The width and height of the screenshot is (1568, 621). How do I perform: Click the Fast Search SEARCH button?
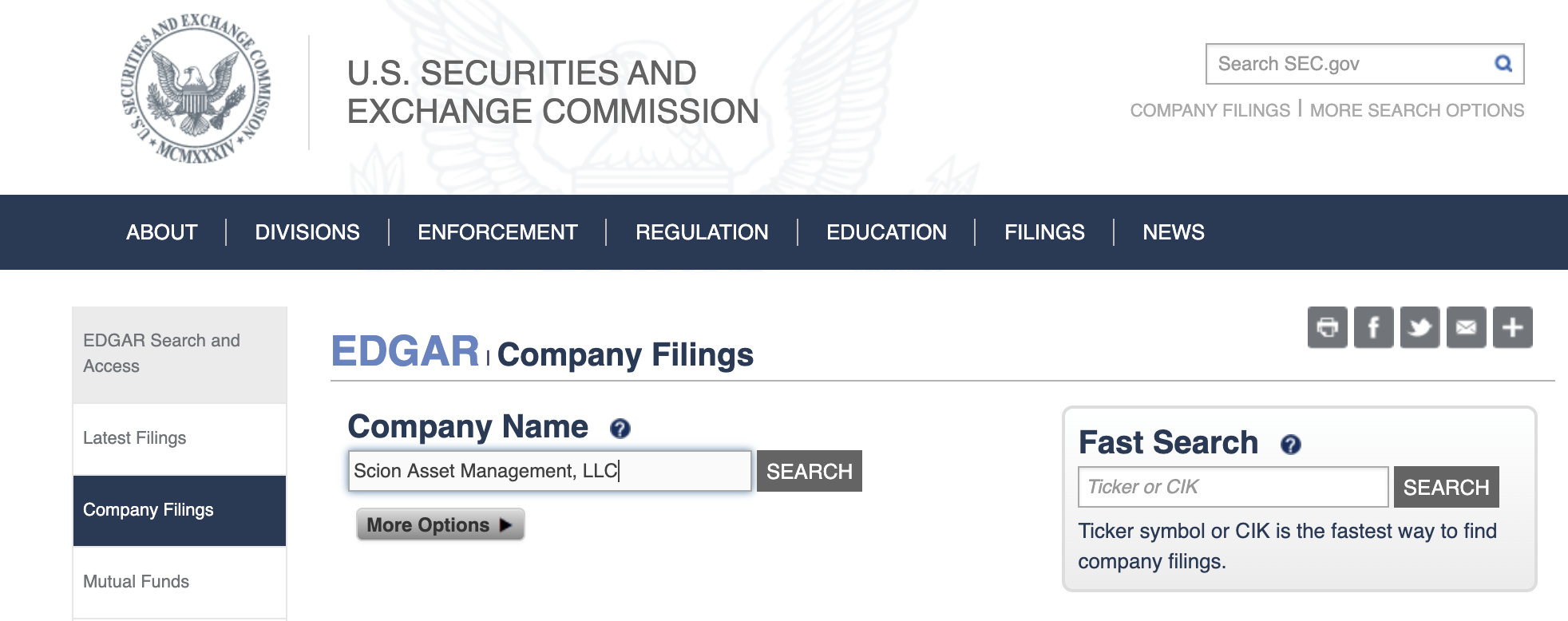click(x=1447, y=487)
